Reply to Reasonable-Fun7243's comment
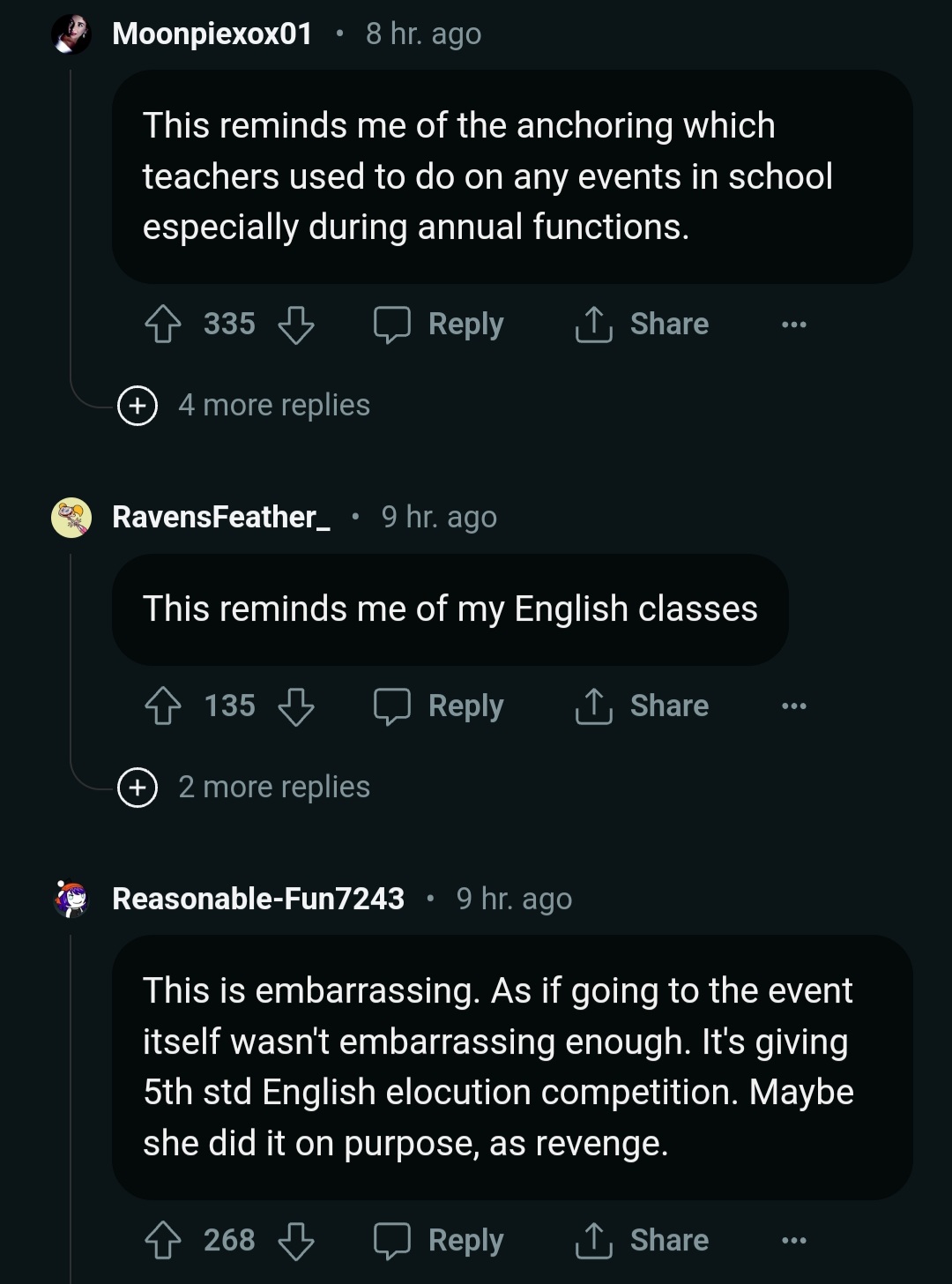This screenshot has width=952, height=1284. tap(439, 1241)
